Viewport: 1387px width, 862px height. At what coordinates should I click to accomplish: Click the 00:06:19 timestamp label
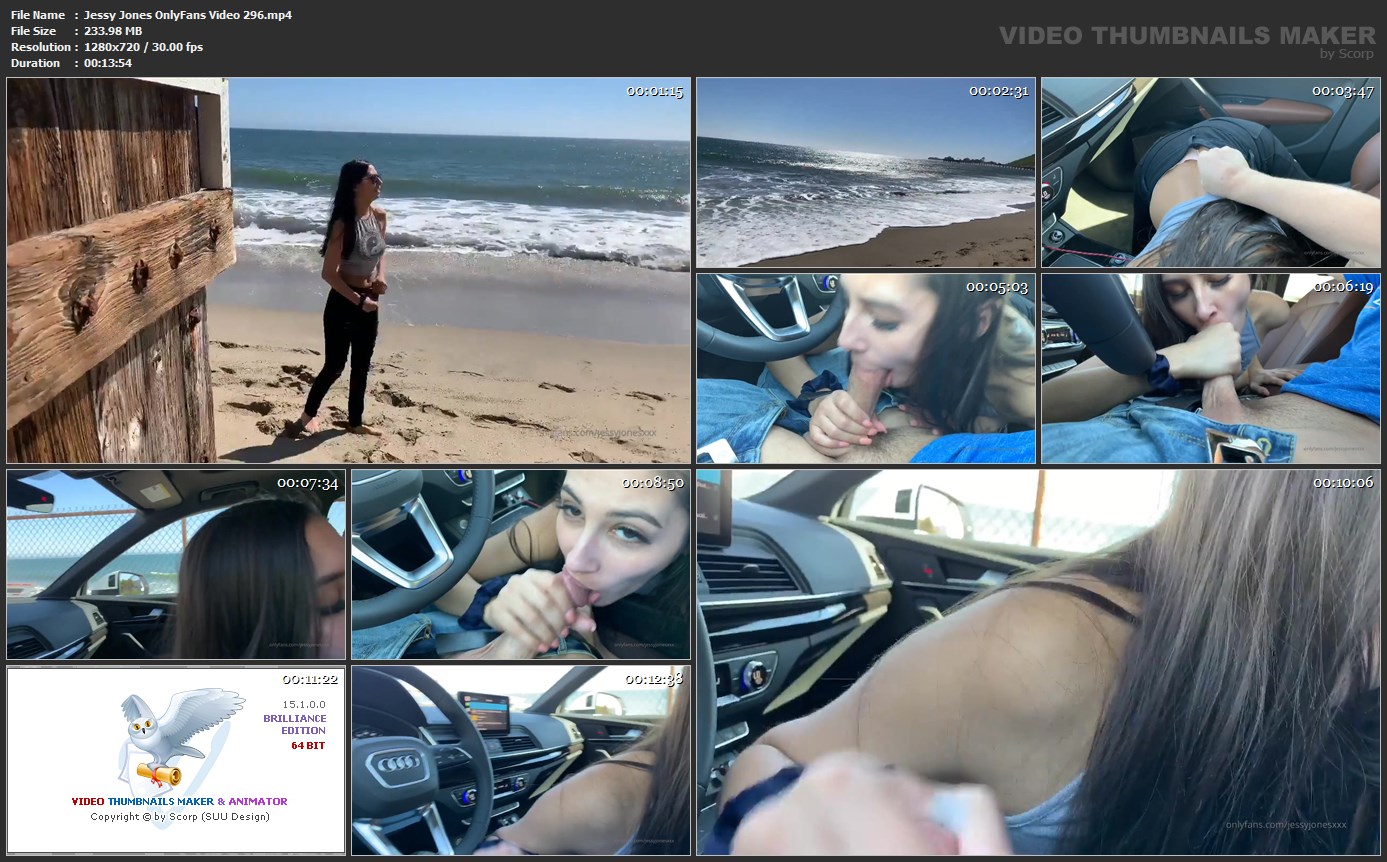tap(1344, 287)
